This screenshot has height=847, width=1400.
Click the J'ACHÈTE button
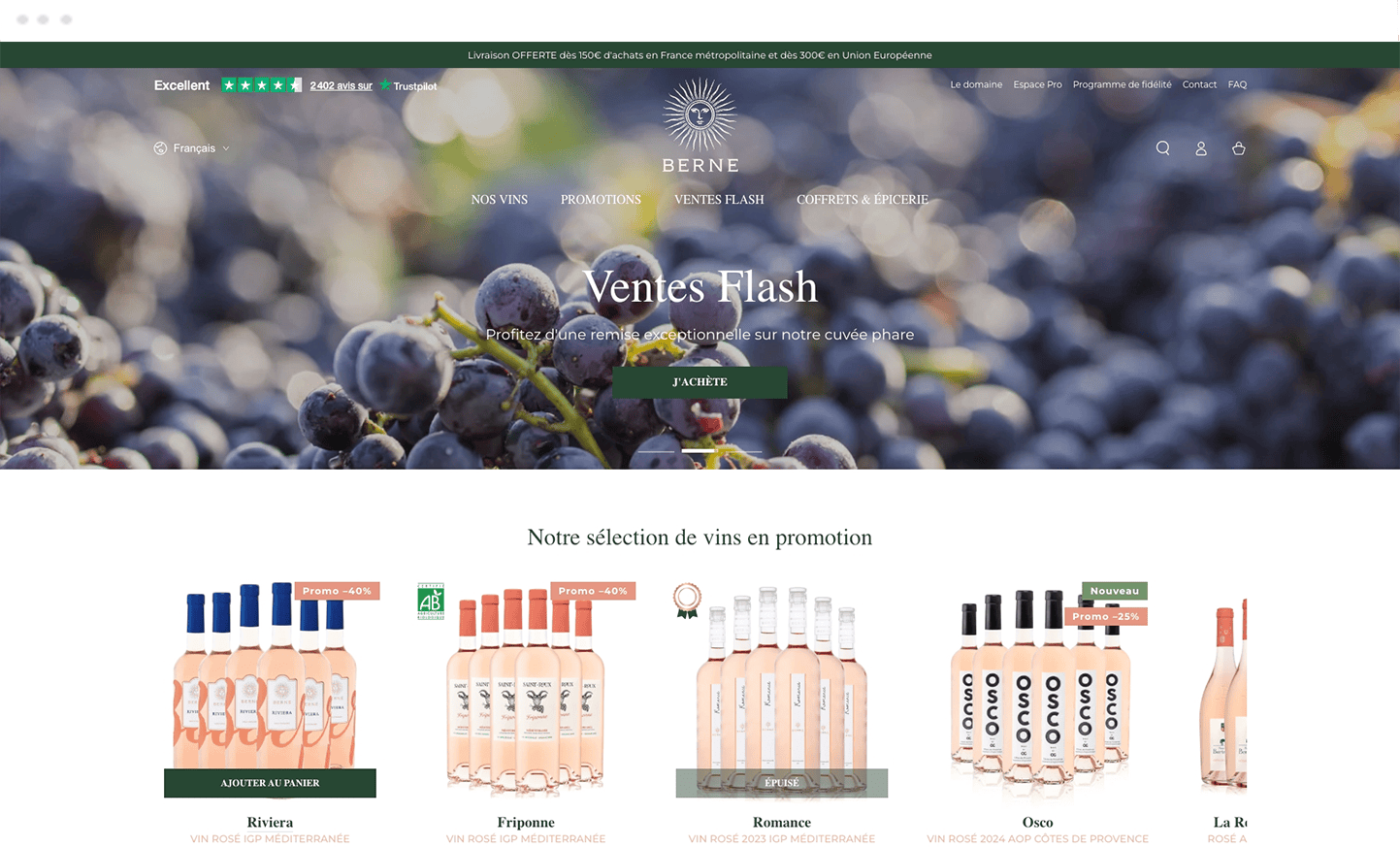[x=700, y=382]
